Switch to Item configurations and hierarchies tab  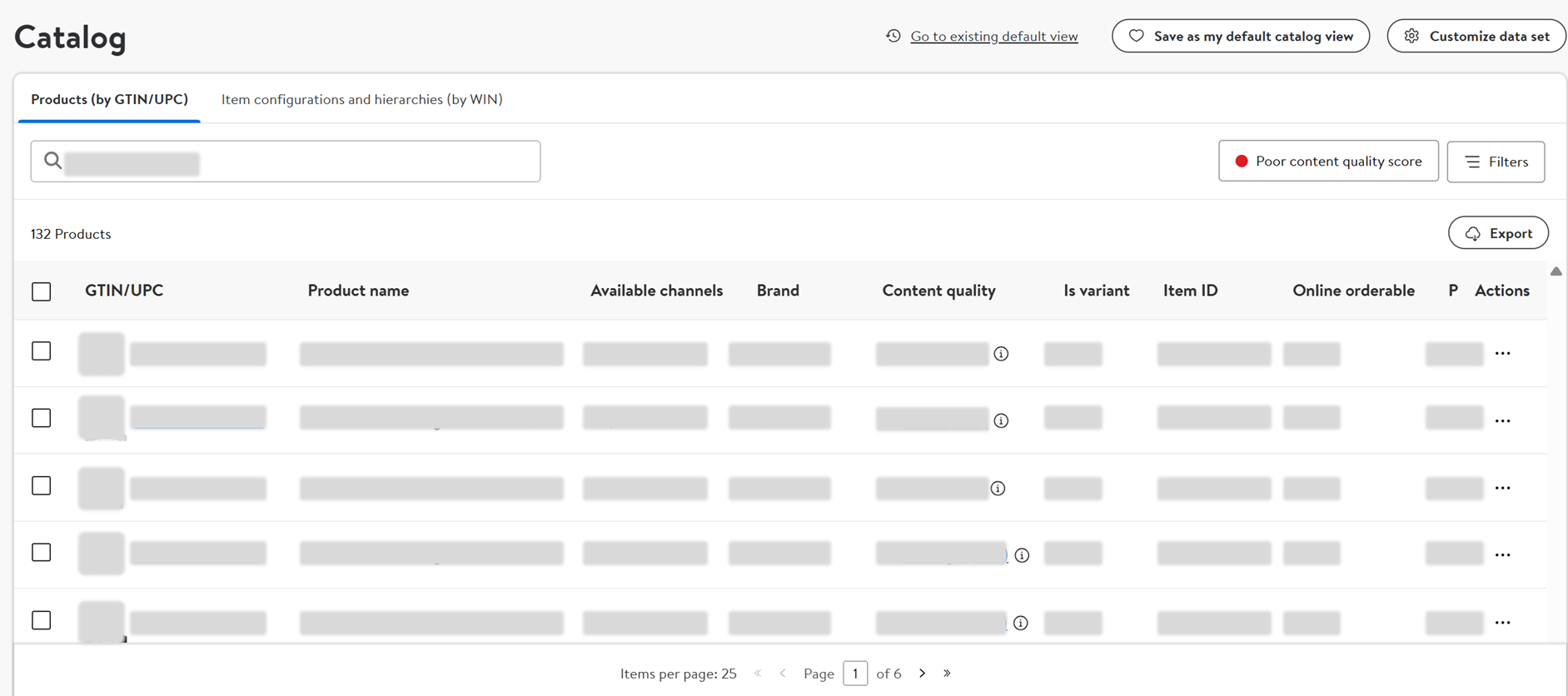pos(361,100)
